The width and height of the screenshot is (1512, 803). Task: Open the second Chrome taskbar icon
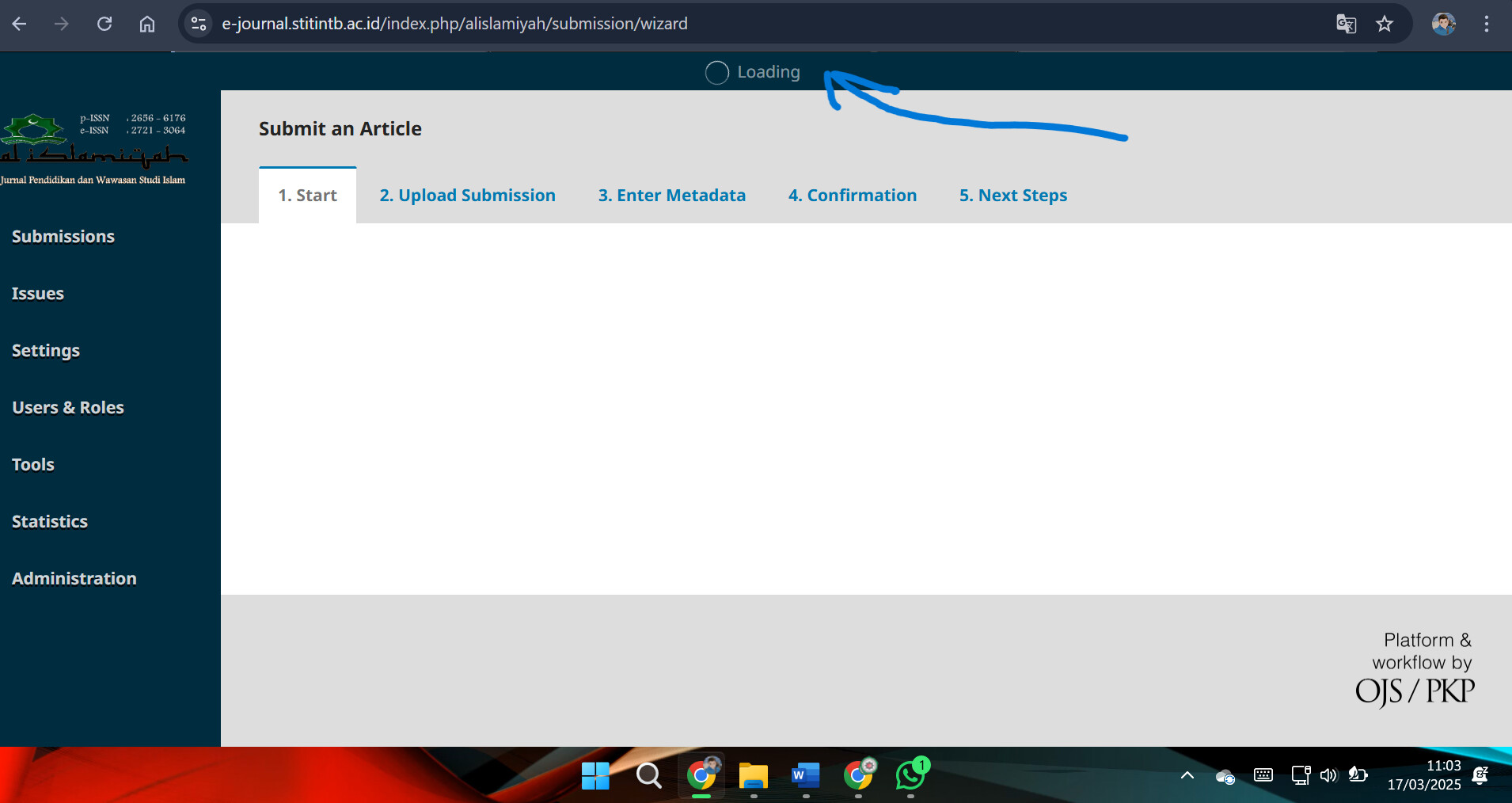coord(858,775)
